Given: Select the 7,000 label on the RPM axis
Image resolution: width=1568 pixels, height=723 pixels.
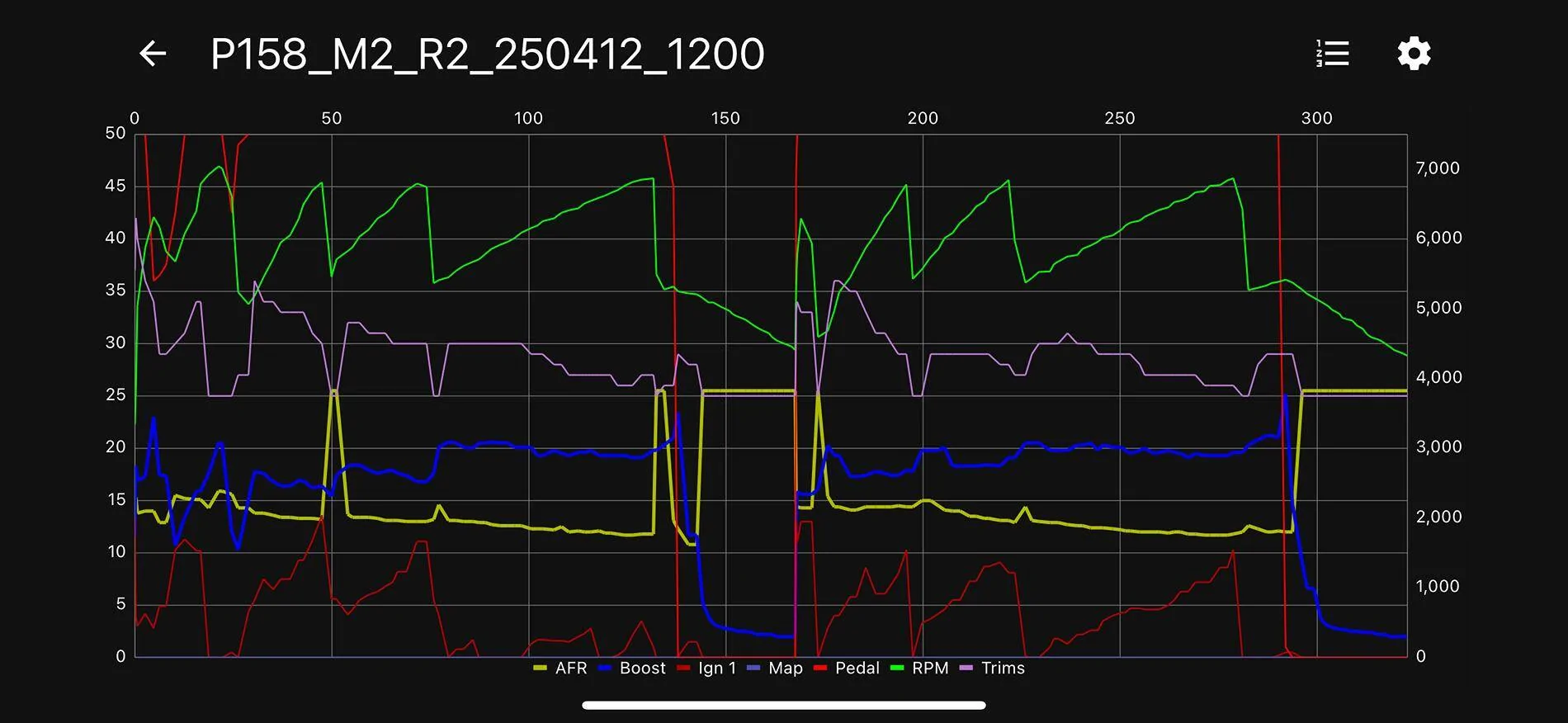Looking at the screenshot, I should click(1438, 168).
